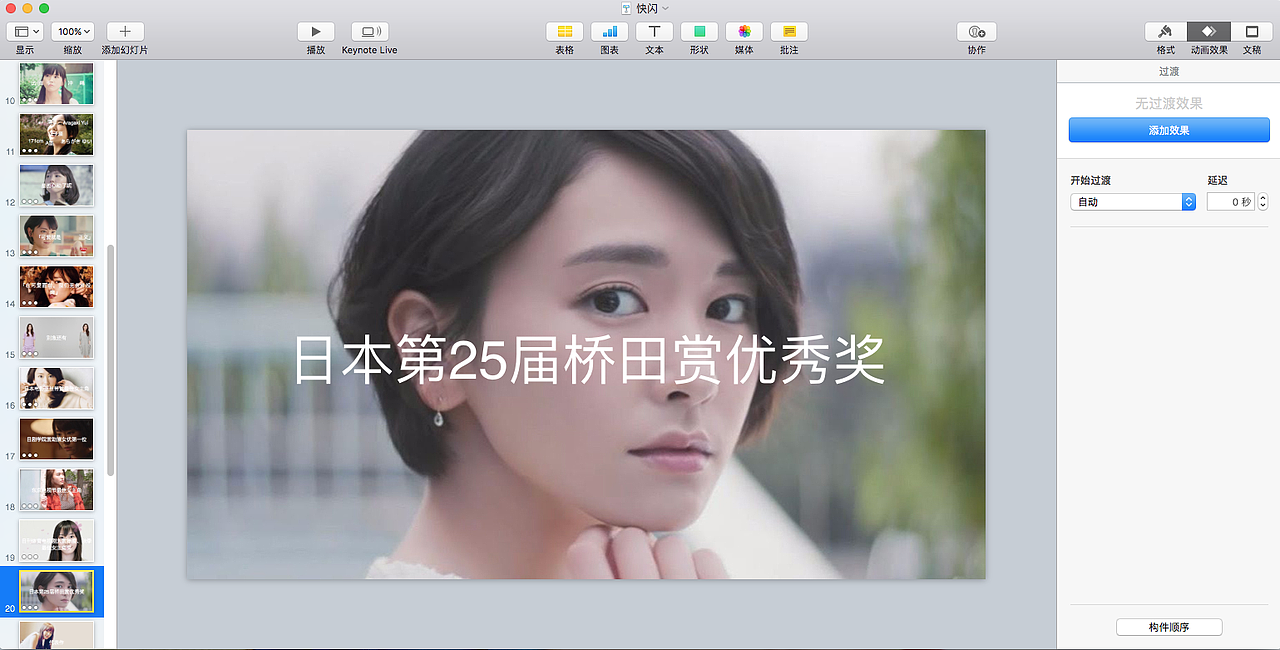This screenshot has height=650, width=1280.
Task: Open the 文稿 document panel
Action: (x=1253, y=31)
